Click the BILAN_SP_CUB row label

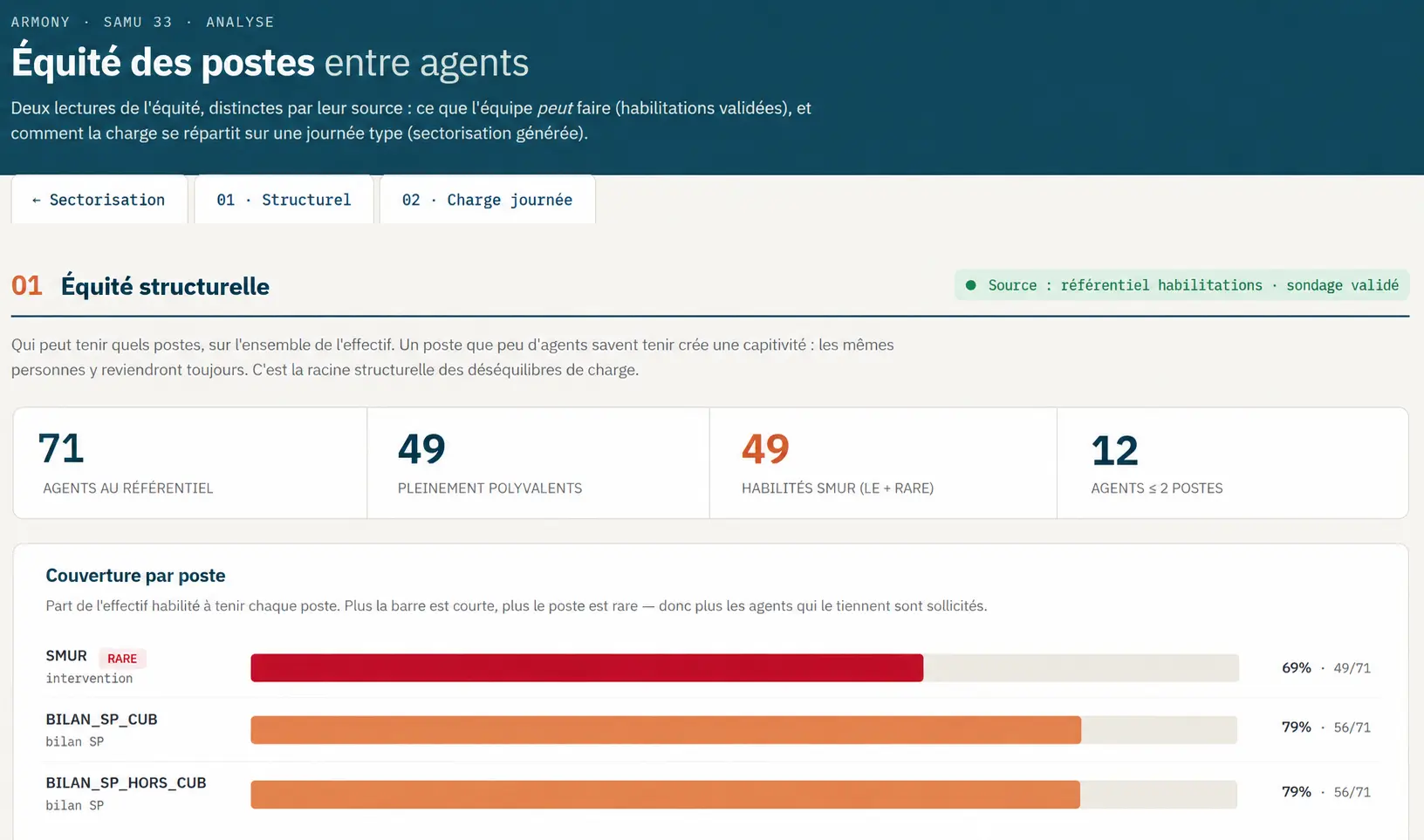pyautogui.click(x=101, y=720)
